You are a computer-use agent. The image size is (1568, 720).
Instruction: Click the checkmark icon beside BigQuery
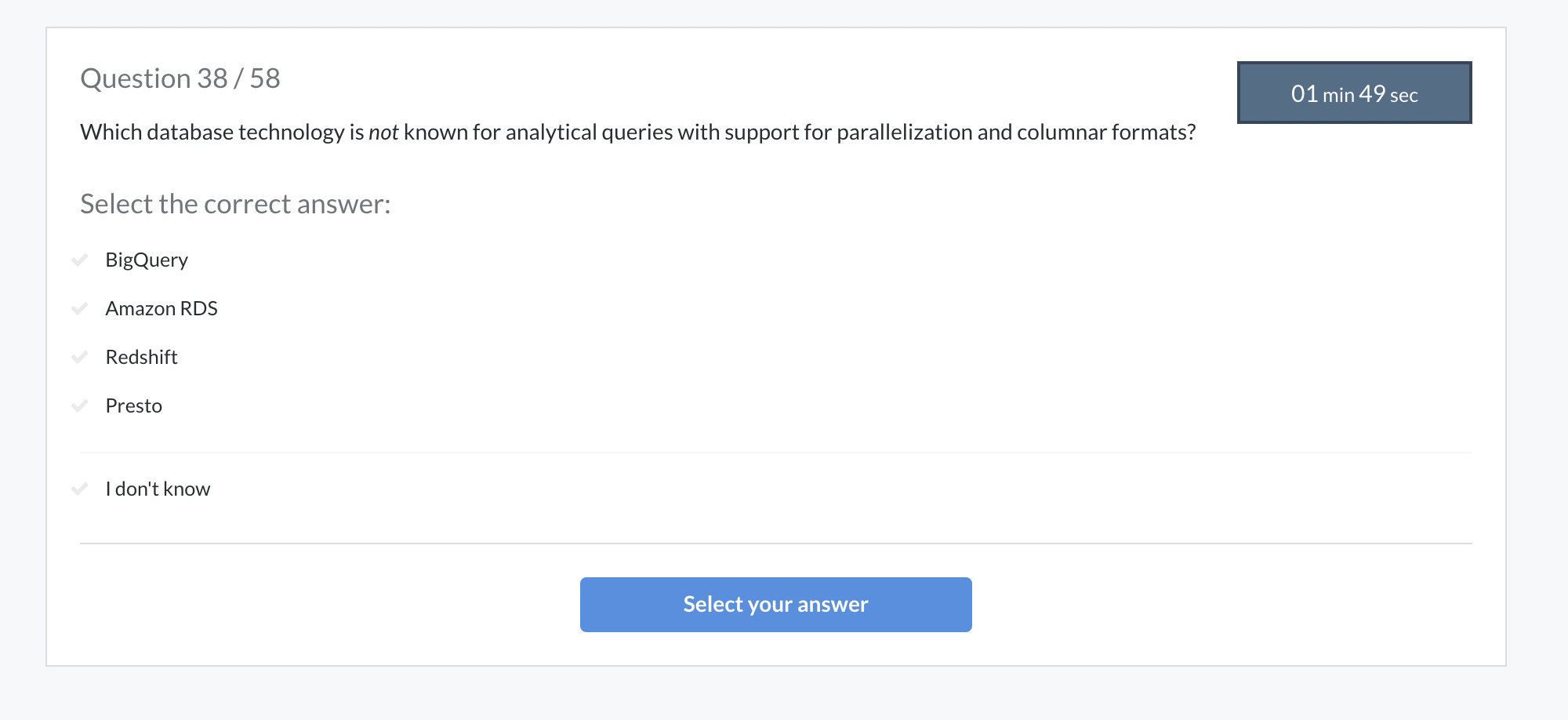tap(81, 260)
